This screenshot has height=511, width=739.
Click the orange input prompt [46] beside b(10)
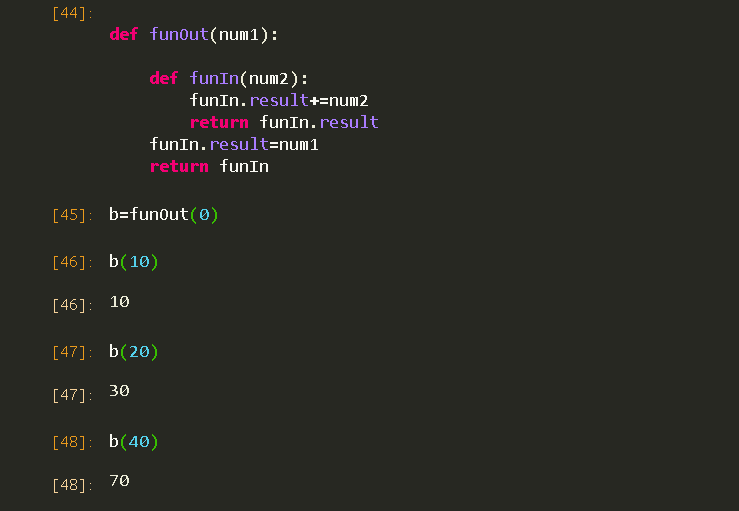click(72, 263)
